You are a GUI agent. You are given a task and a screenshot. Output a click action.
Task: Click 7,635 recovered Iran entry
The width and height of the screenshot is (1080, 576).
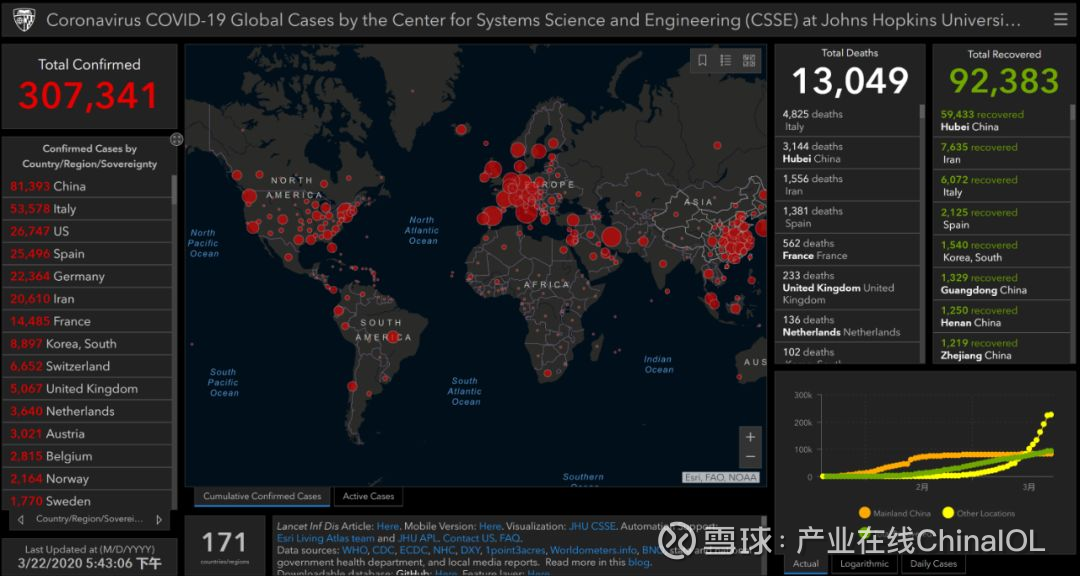tap(1003, 153)
